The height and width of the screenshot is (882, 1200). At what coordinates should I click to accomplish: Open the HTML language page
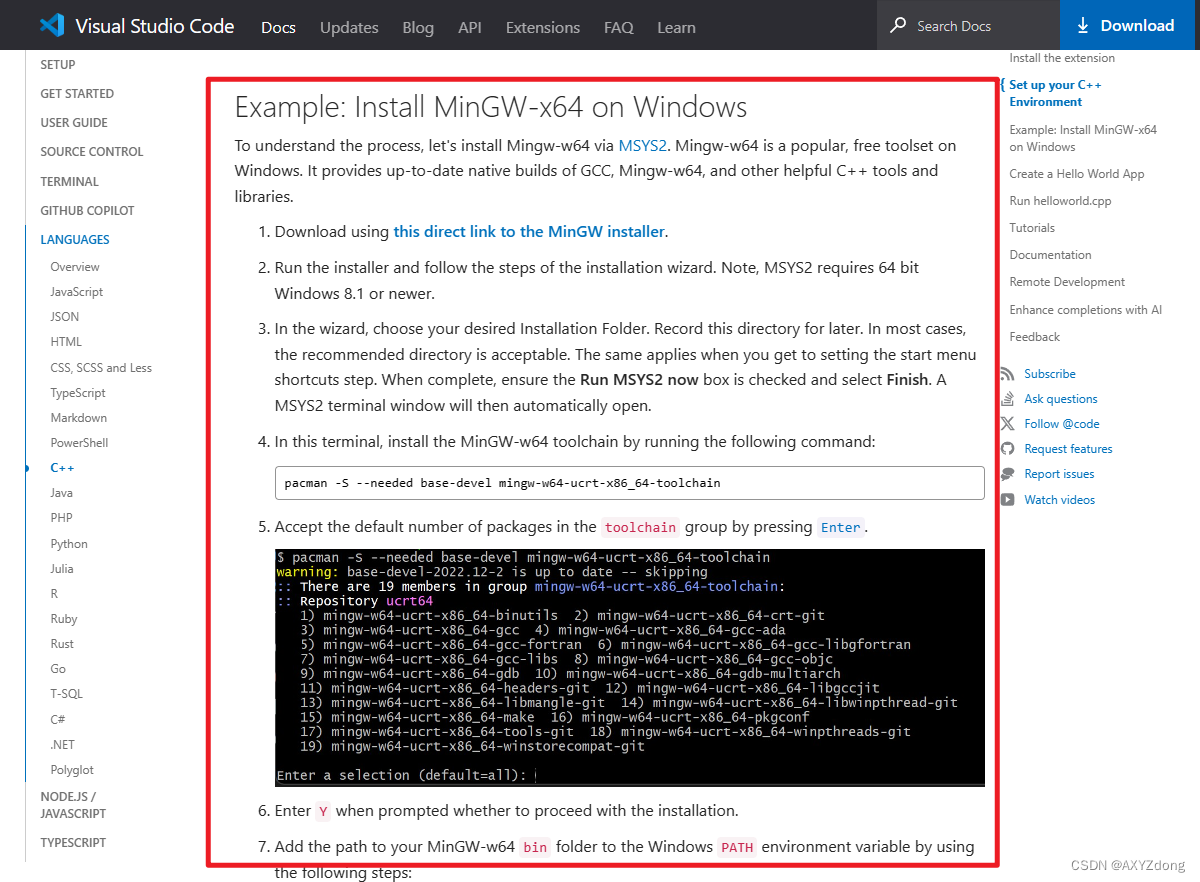[x=66, y=342]
